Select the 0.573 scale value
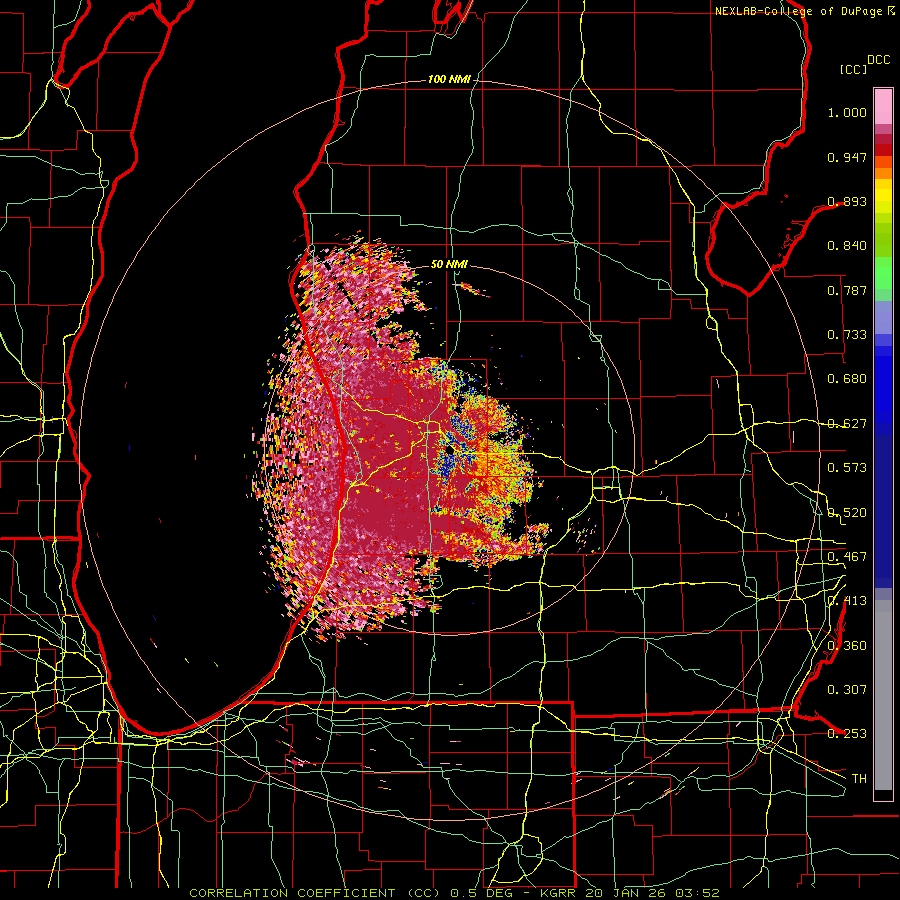The width and height of the screenshot is (900, 900). pyautogui.click(x=847, y=468)
